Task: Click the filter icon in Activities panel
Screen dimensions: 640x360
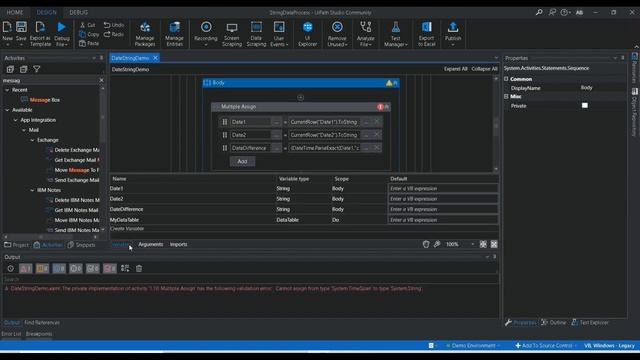Action: (37, 69)
